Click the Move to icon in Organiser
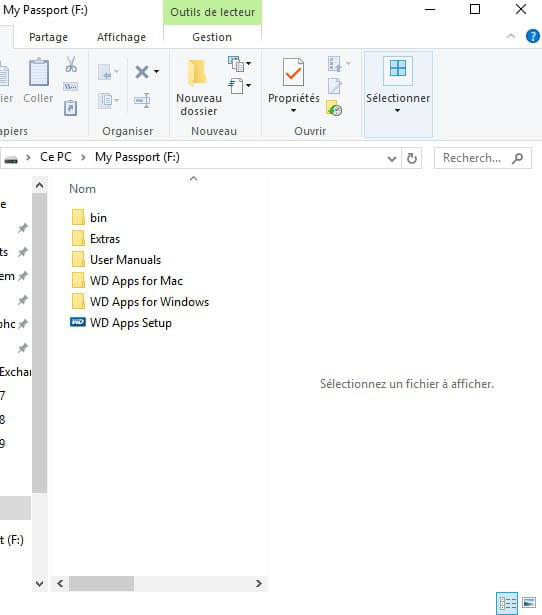542x615 pixels. pyautogui.click(x=105, y=72)
